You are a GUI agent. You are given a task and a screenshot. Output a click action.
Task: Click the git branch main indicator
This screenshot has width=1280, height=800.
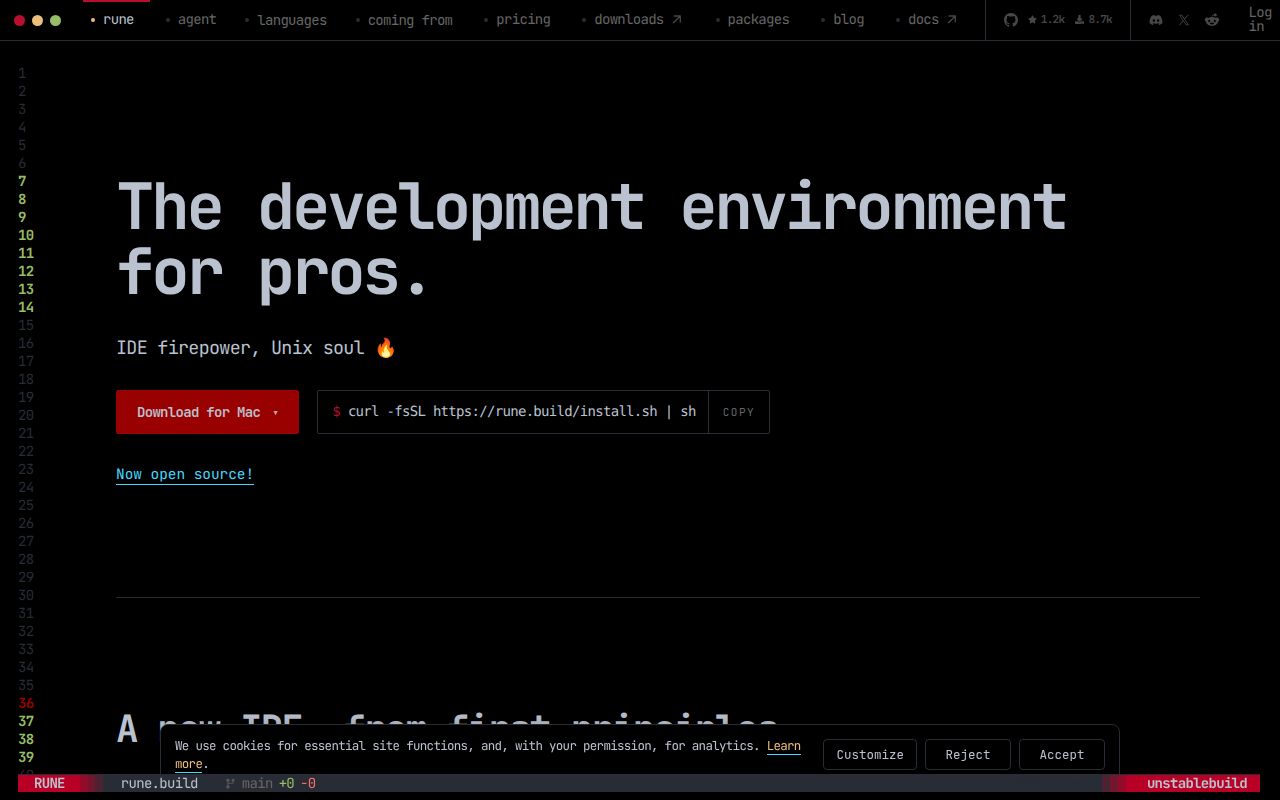[x=250, y=783]
